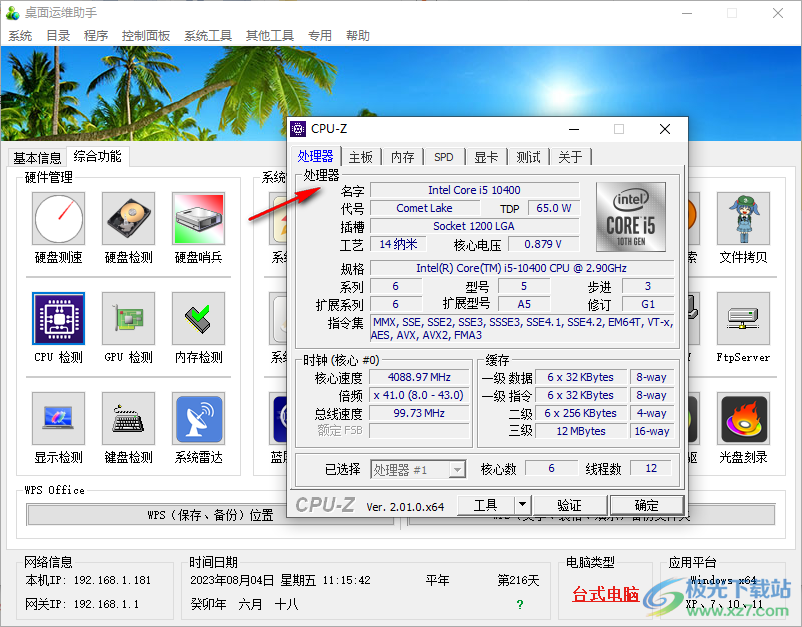
Task: Click the 确定 button in CPU-Z
Action: pos(647,505)
